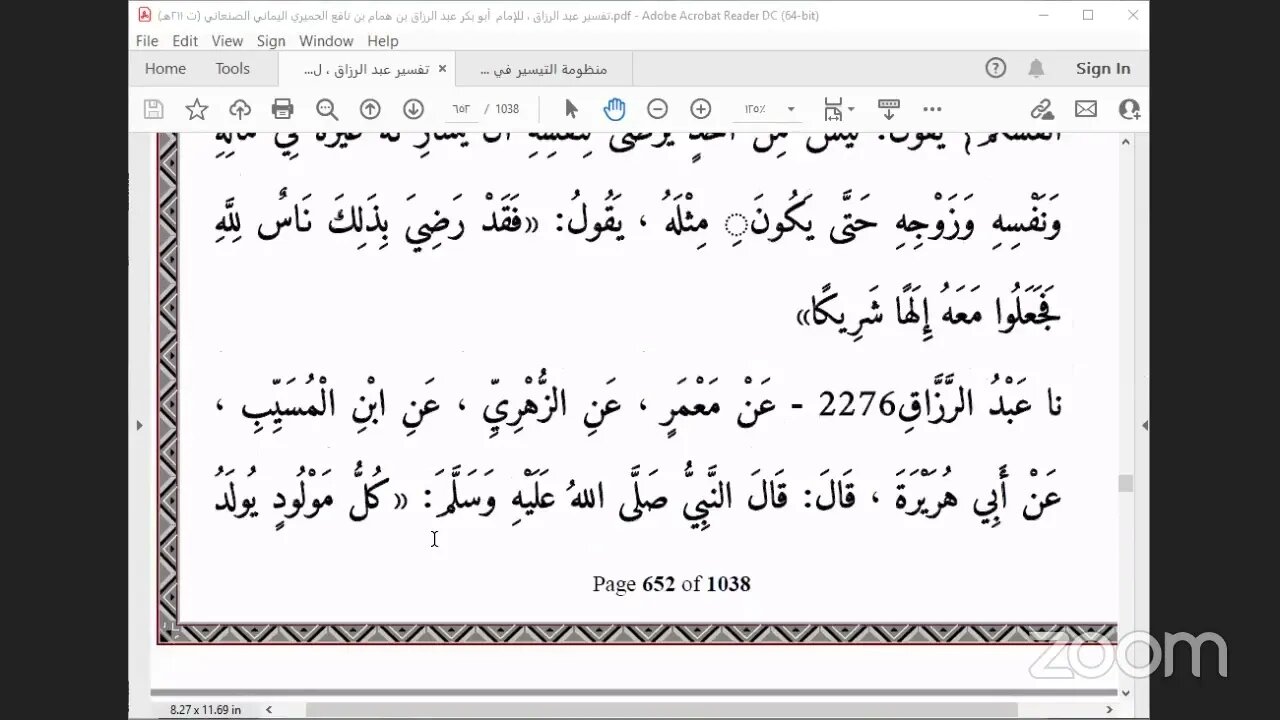Click the total page count 1038

(507, 109)
